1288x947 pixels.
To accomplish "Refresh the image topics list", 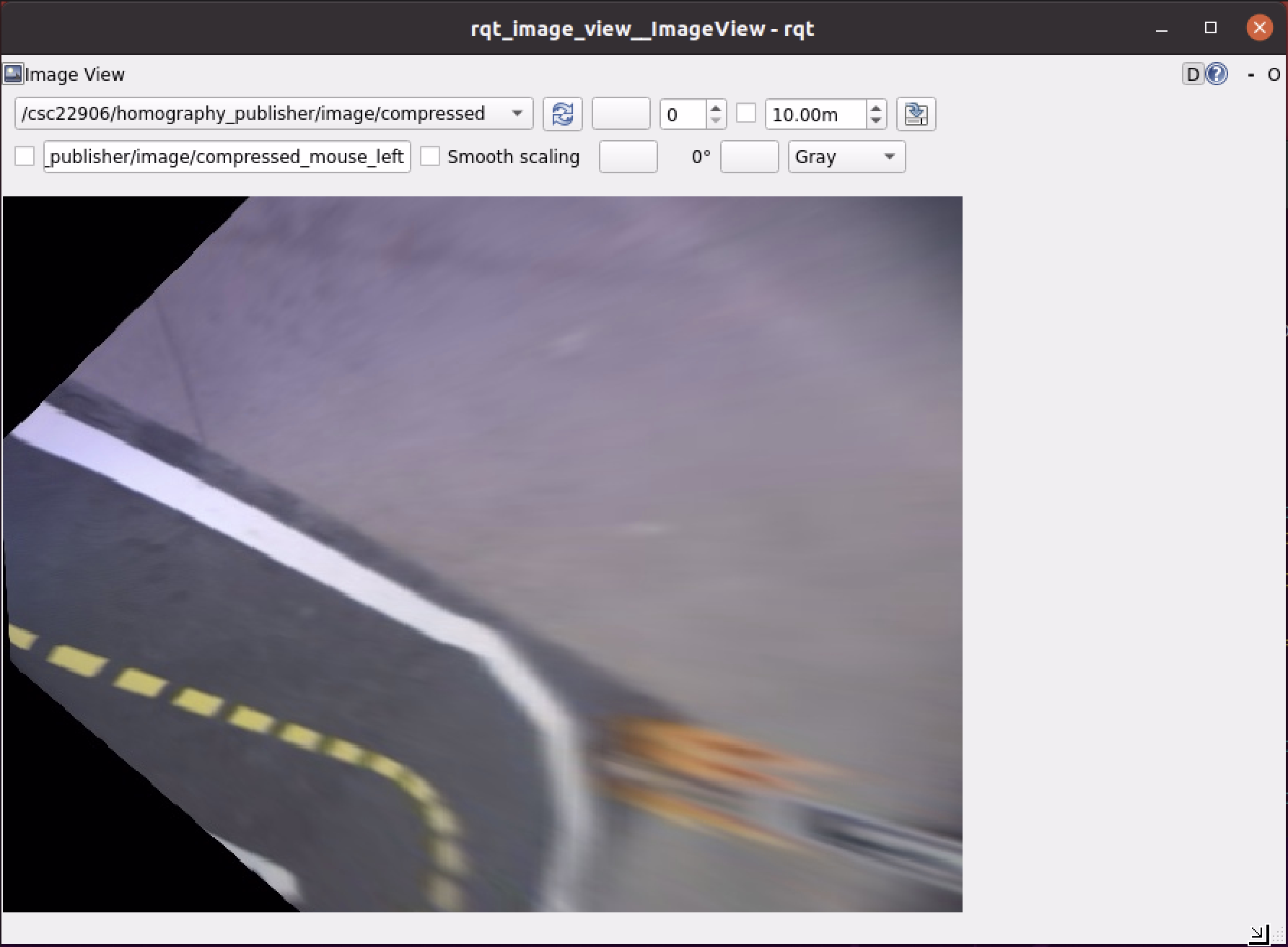I will [562, 114].
